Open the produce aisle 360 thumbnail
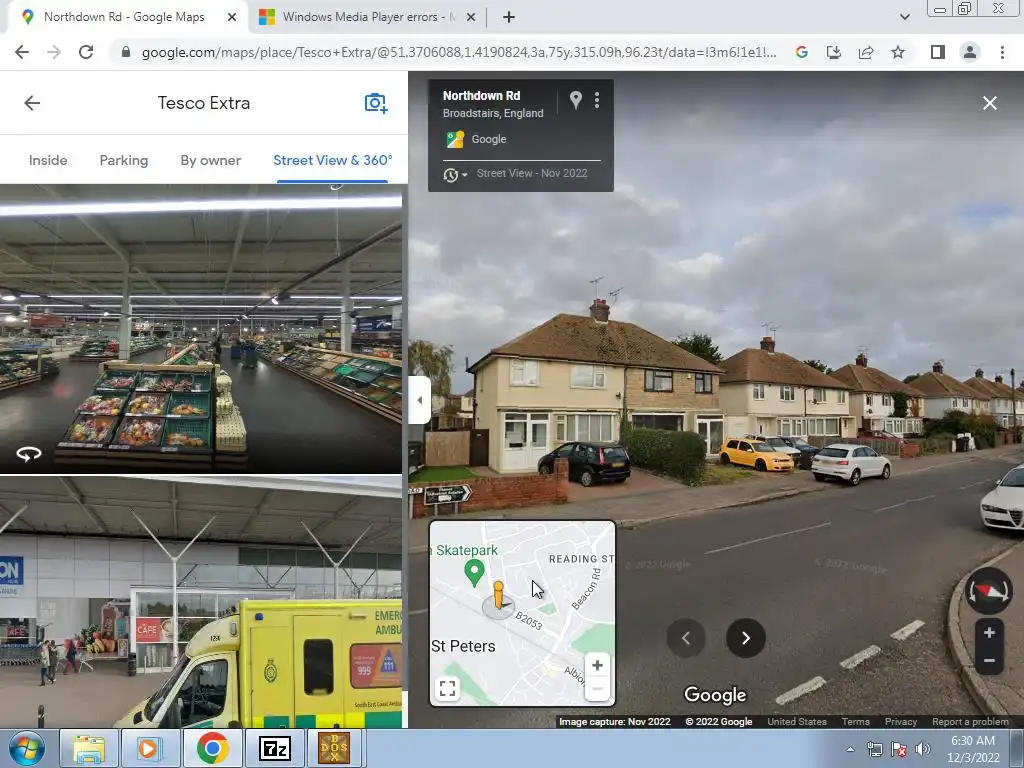This screenshot has width=1024, height=768. pyautogui.click(x=200, y=328)
